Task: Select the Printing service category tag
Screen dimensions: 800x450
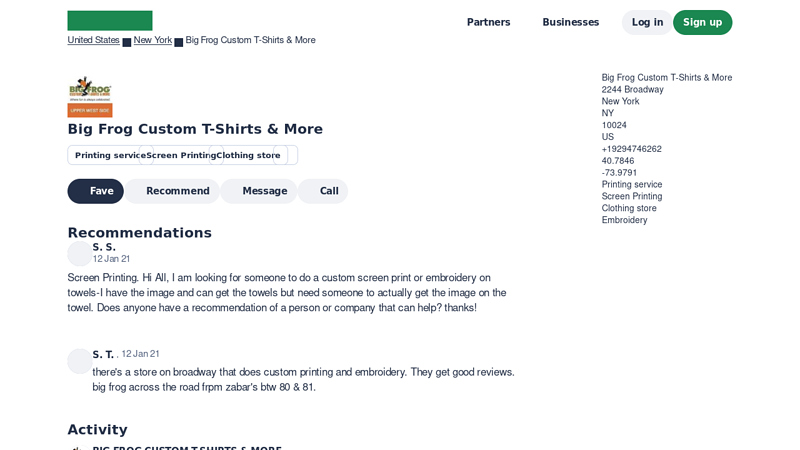Action: [110, 155]
